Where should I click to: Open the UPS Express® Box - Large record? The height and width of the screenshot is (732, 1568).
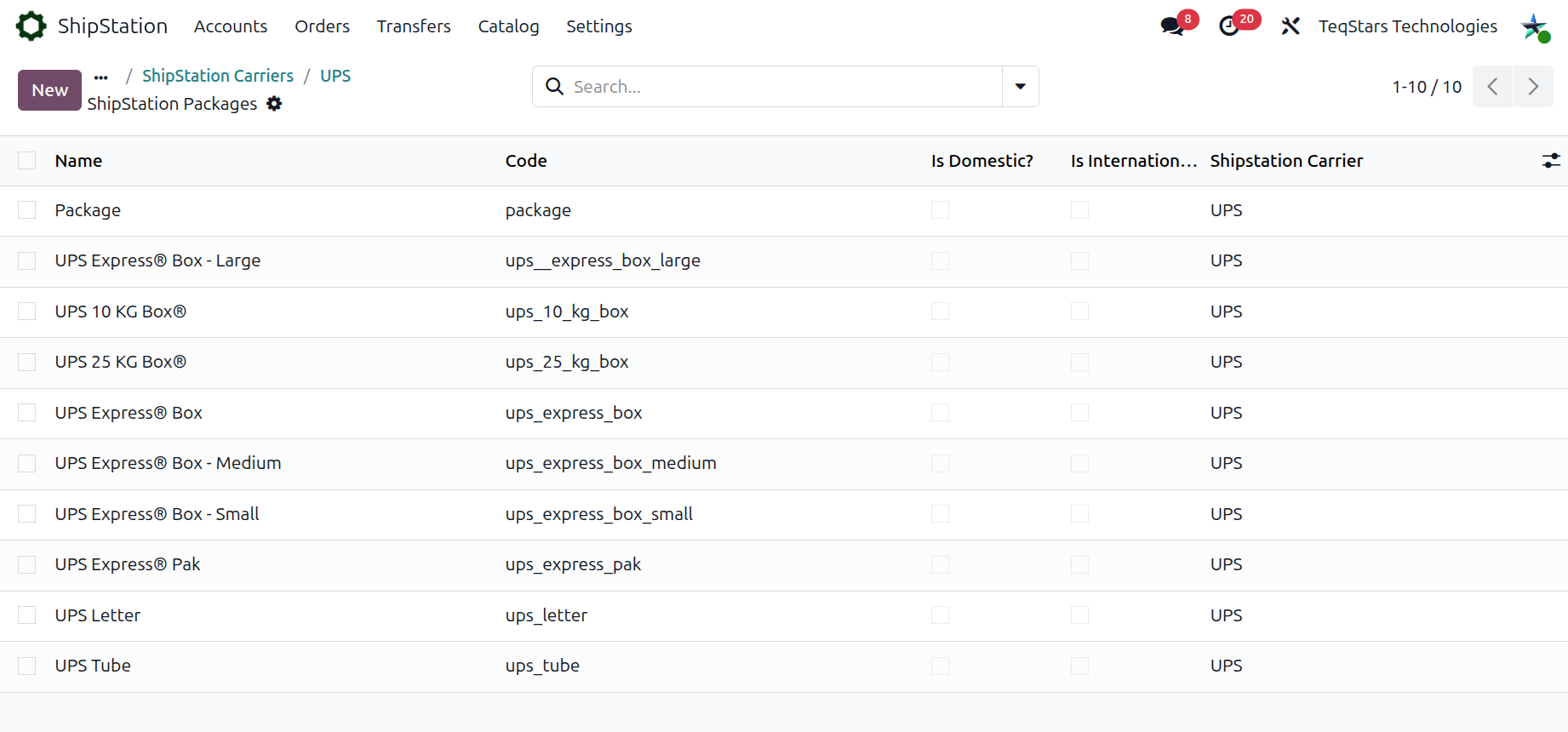coord(157,260)
